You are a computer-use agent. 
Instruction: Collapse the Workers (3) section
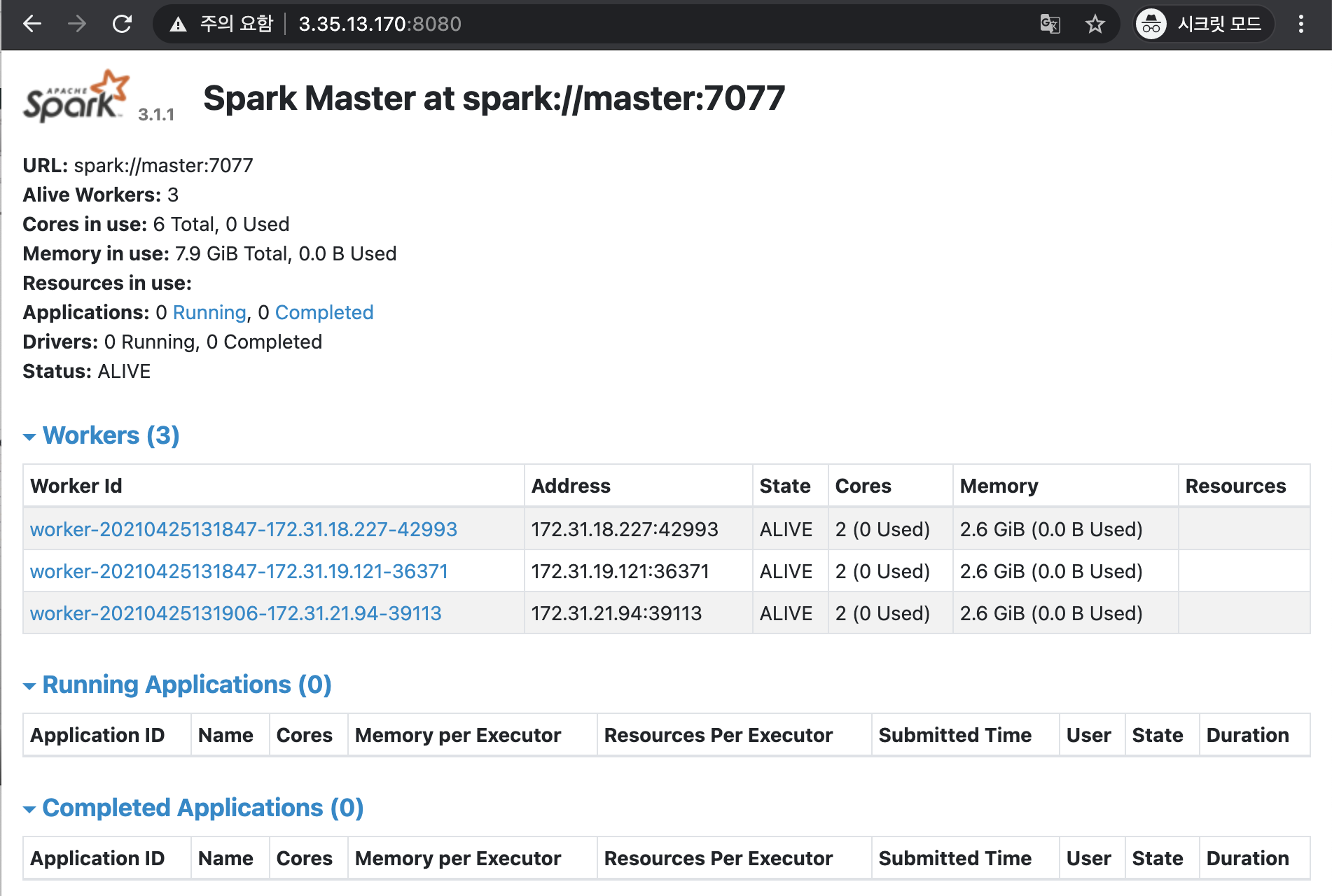tap(102, 435)
